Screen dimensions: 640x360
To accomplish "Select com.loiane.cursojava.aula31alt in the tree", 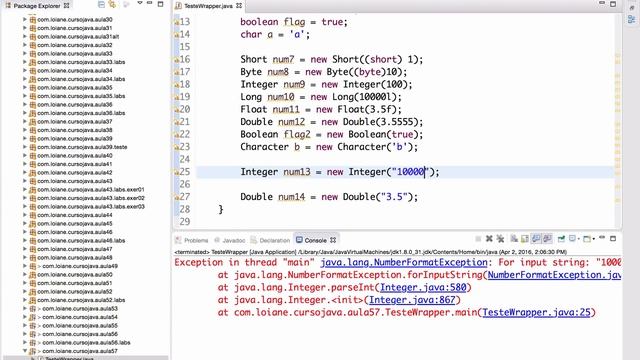I will click(x=78, y=37).
